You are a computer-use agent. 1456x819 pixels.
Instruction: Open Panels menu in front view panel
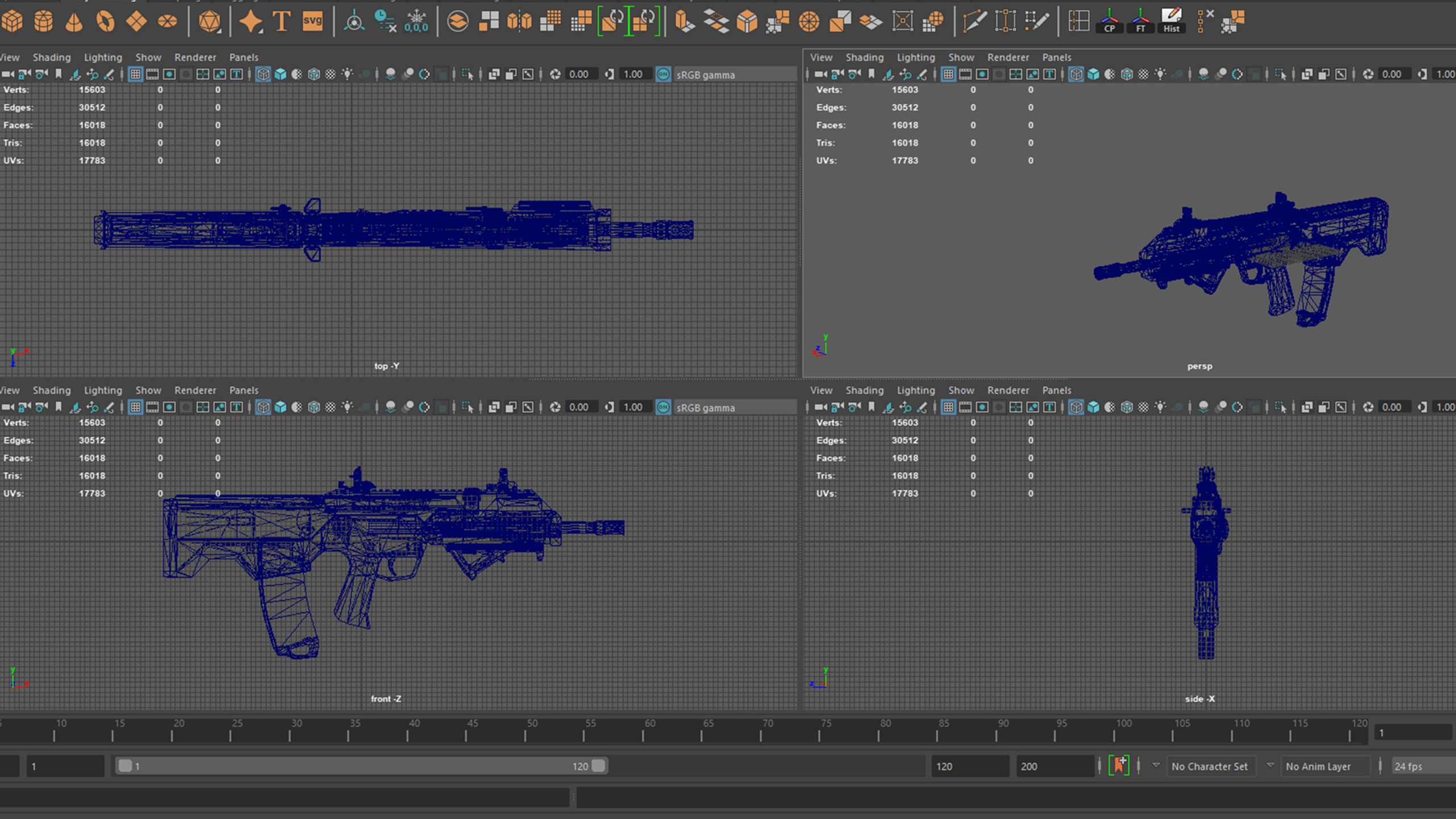click(243, 390)
